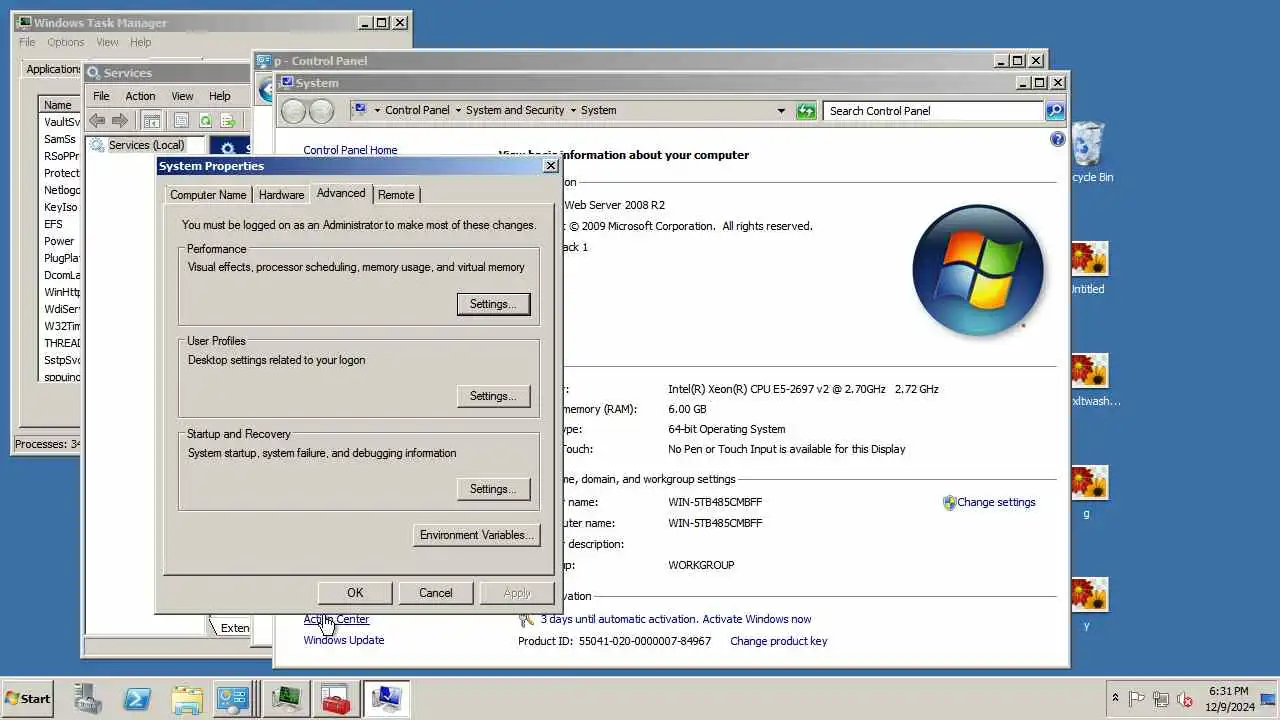The image size is (1280, 720).
Task: Click the Change settings link
Action: click(x=996, y=502)
